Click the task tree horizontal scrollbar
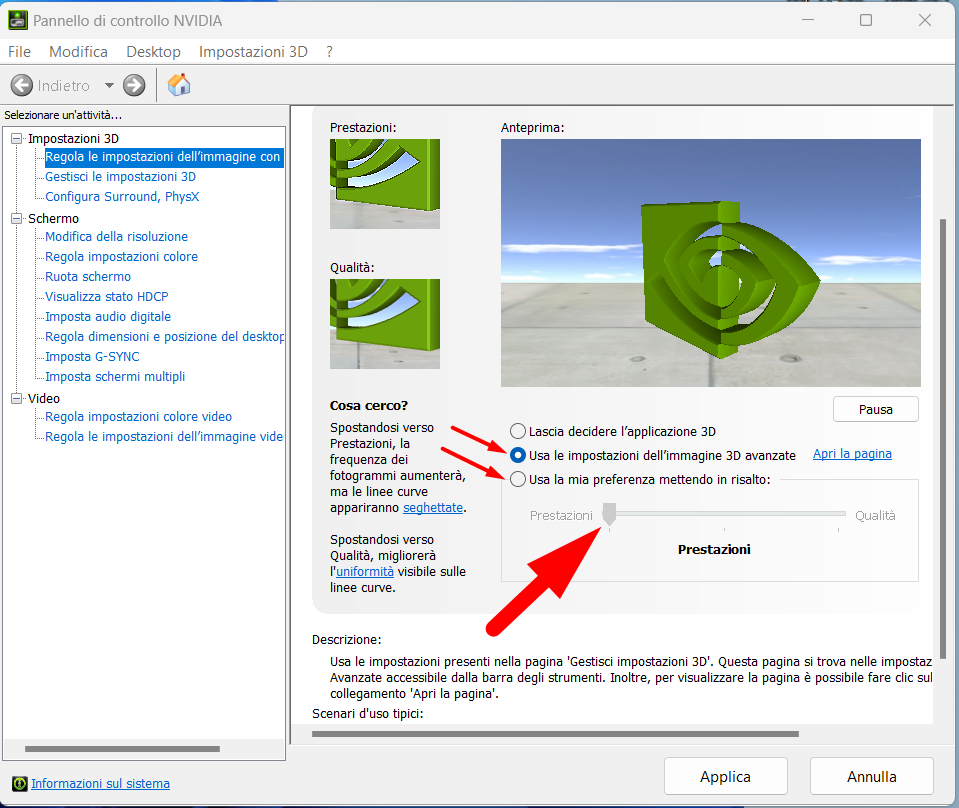Viewport: 959px width, 808px height. pyautogui.click(x=122, y=749)
